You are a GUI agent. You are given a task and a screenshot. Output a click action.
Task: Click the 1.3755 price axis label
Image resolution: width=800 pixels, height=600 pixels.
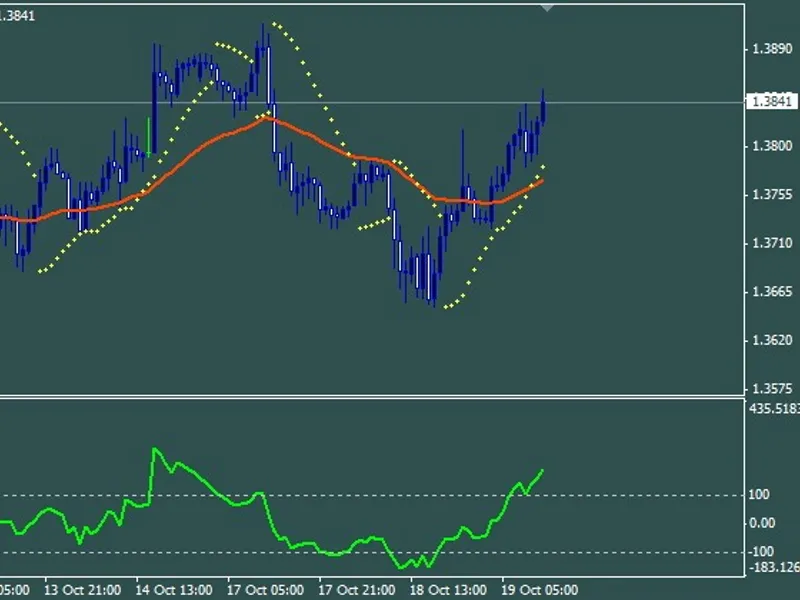tap(772, 194)
